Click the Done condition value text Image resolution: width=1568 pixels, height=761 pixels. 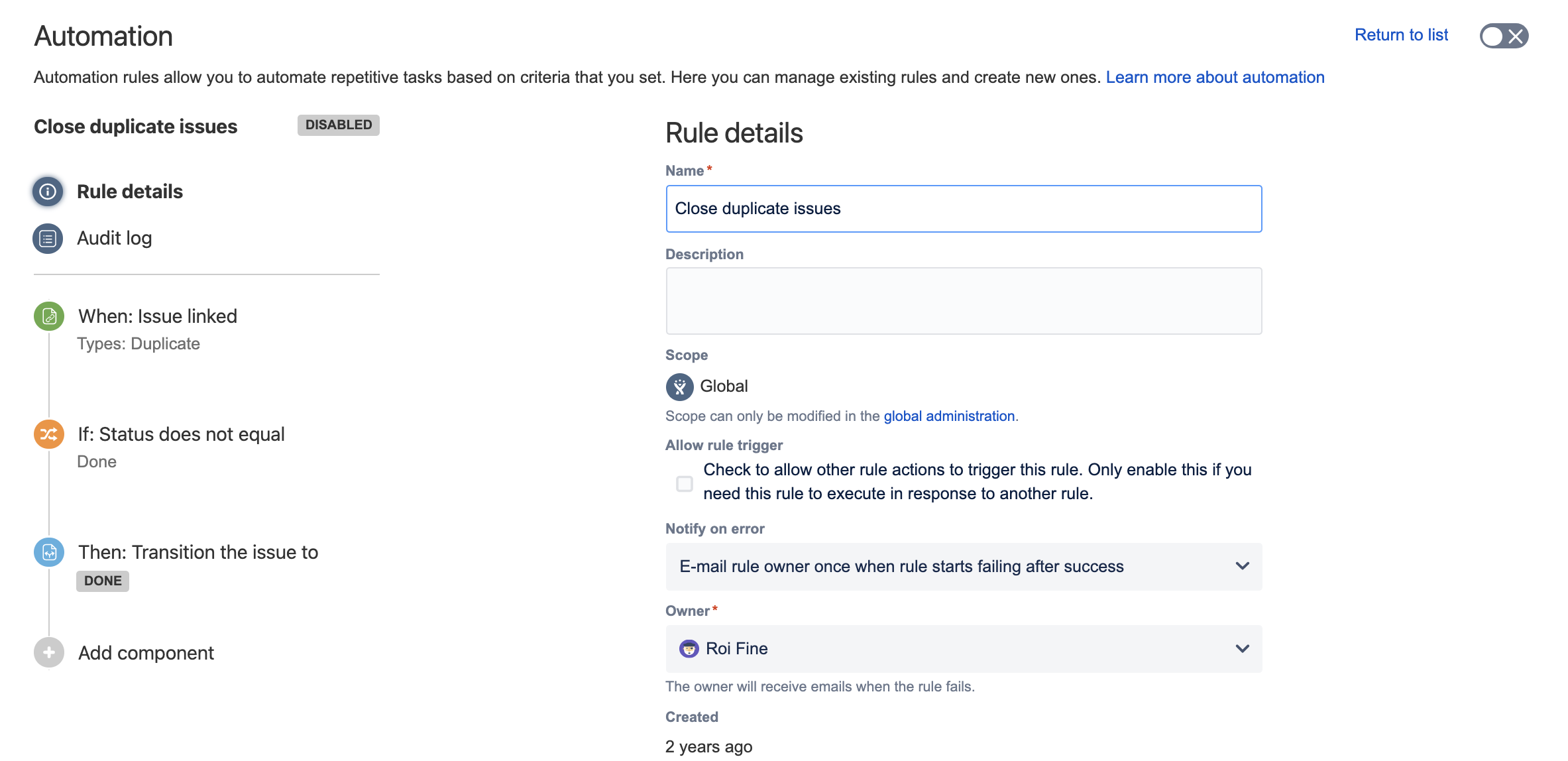97,462
